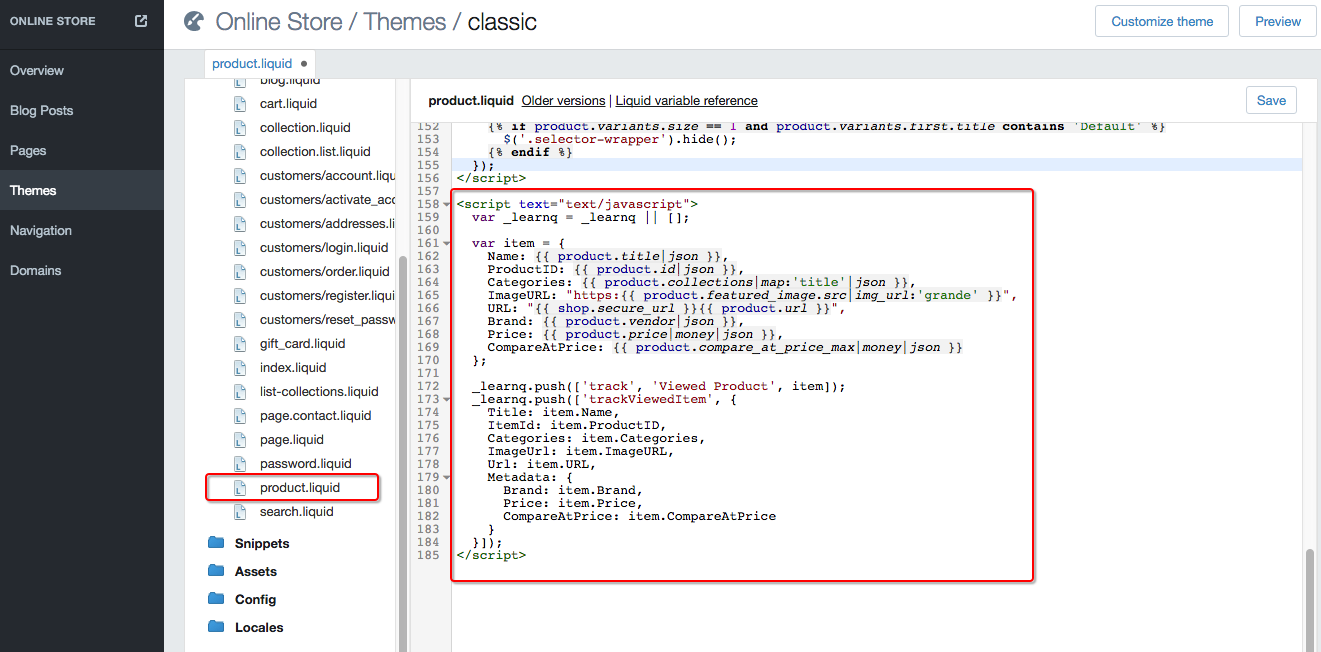1321x652 pixels.
Task: Click the Snippets folder icon
Action: click(216, 543)
